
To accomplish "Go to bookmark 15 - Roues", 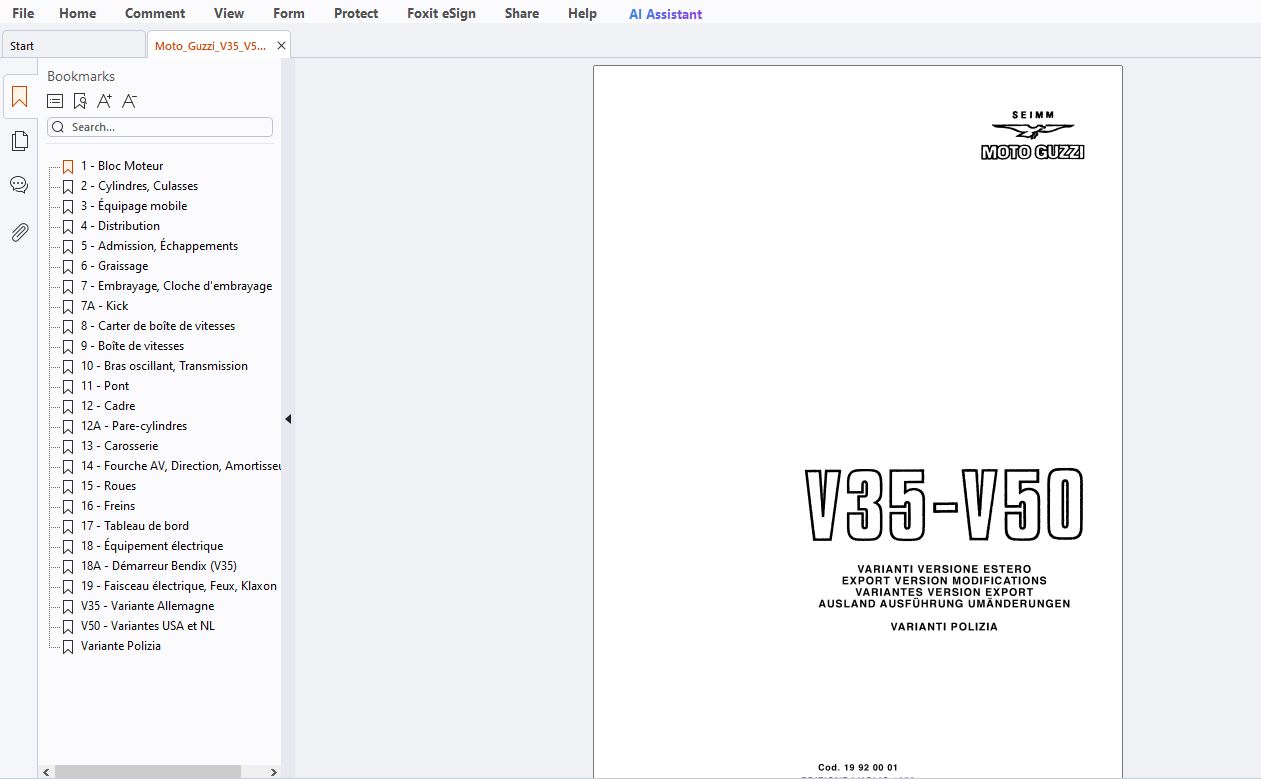I will click(108, 486).
